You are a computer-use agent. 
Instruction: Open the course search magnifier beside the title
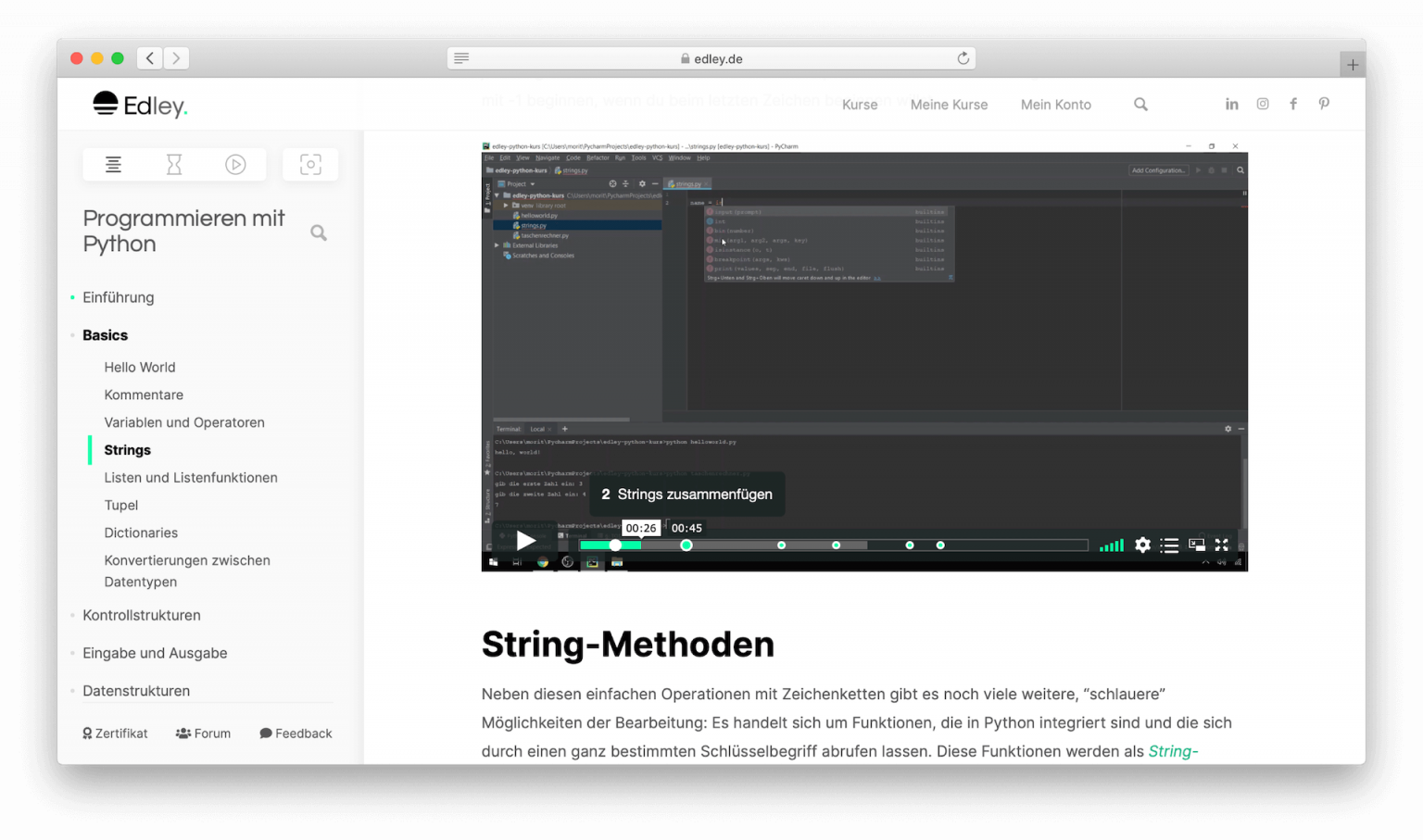[x=319, y=232]
